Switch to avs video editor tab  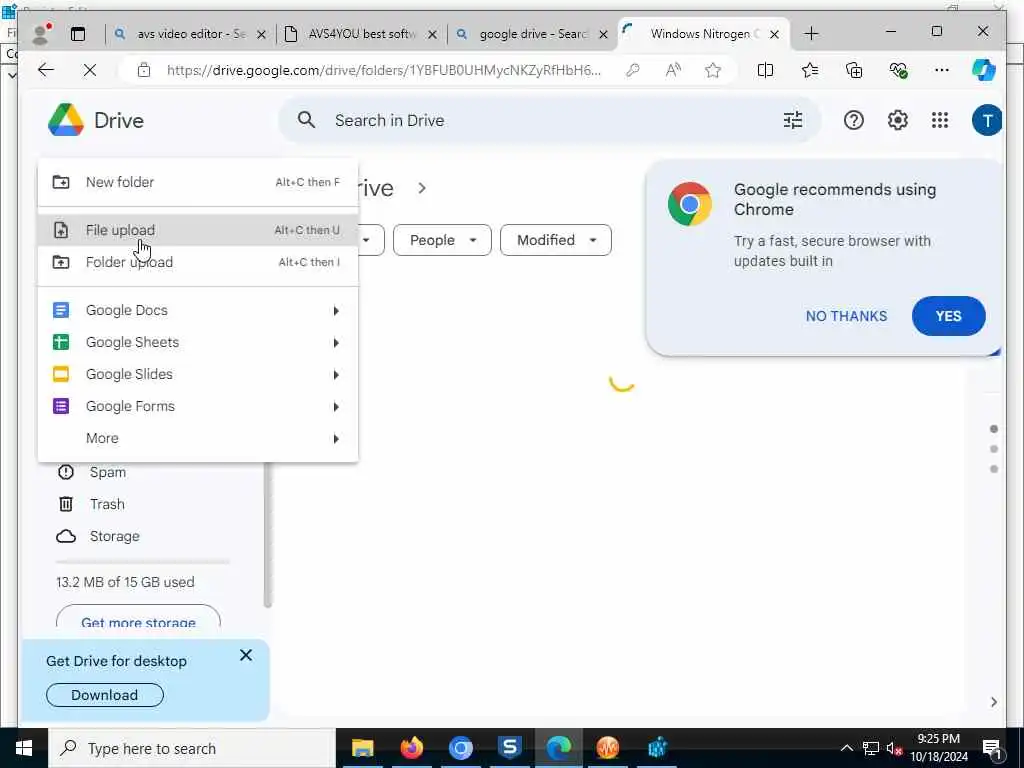(x=189, y=34)
